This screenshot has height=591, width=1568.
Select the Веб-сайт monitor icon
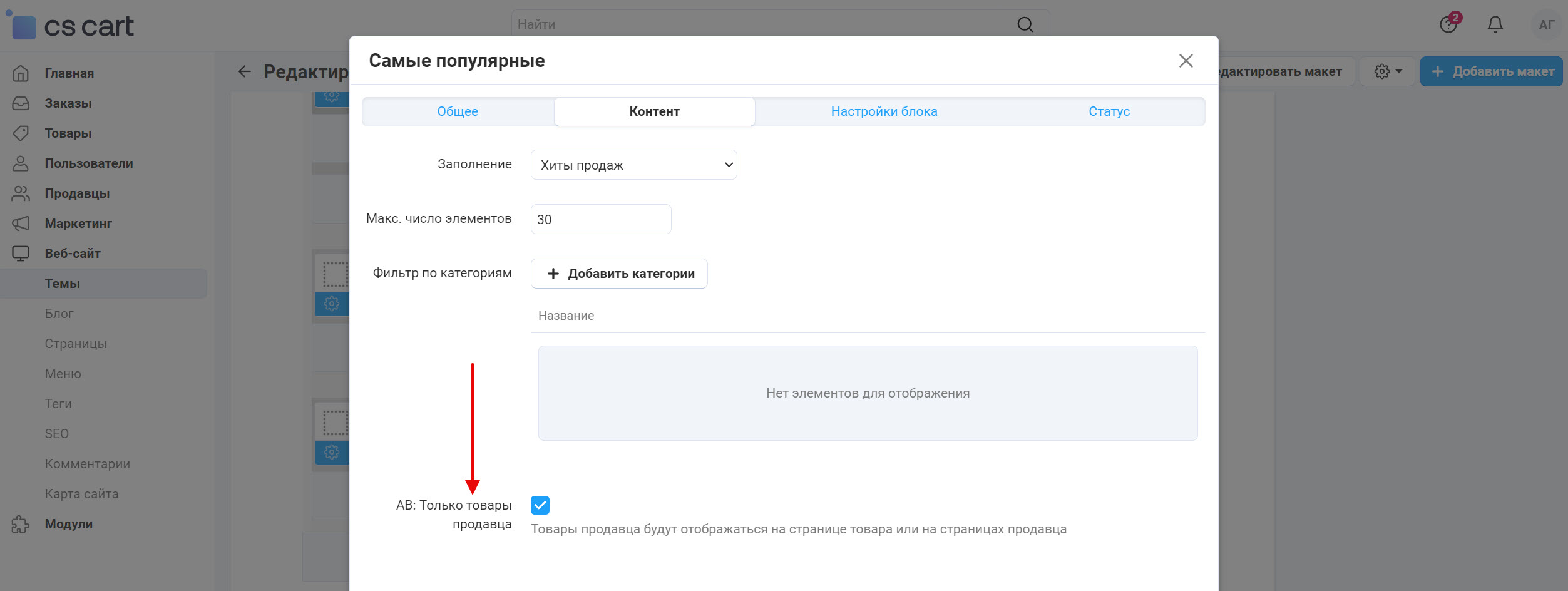click(21, 253)
